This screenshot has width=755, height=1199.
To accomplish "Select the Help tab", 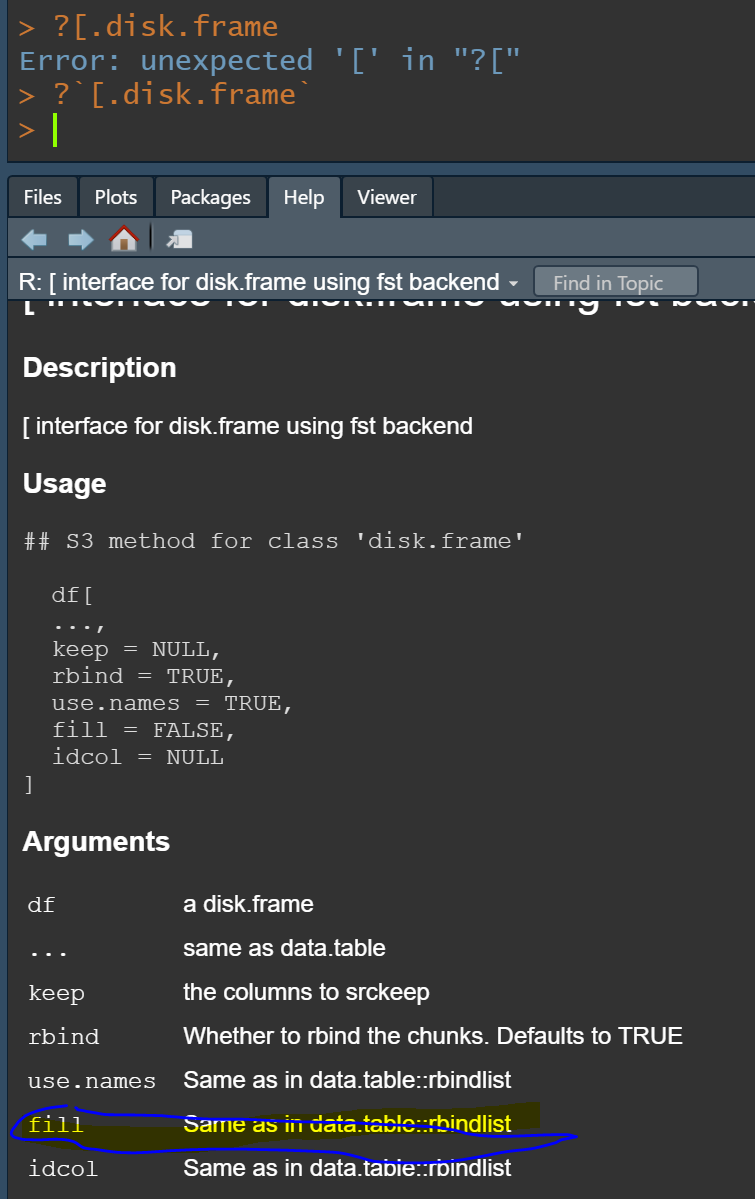I will 304,196.
